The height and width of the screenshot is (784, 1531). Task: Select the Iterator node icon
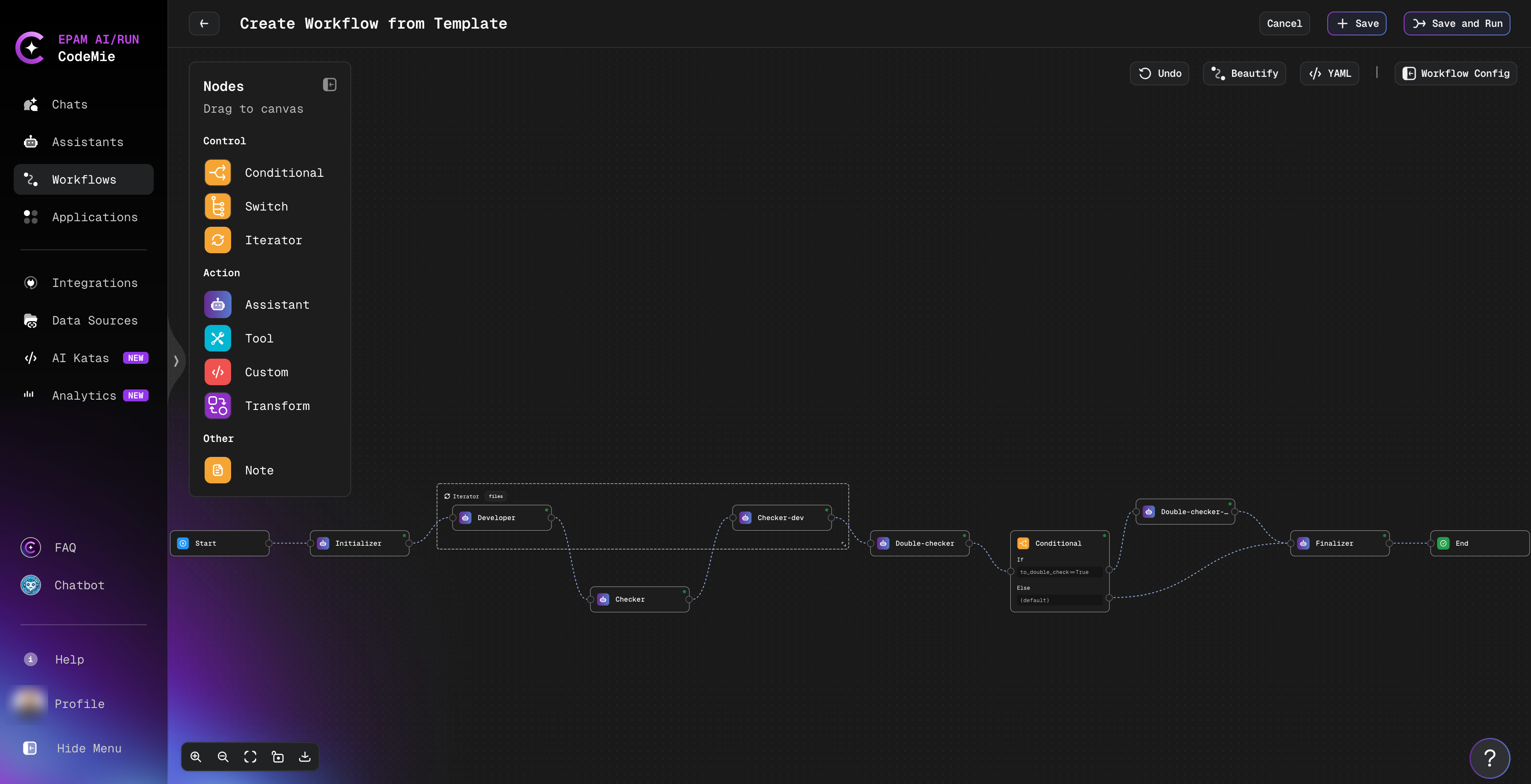tap(217, 240)
